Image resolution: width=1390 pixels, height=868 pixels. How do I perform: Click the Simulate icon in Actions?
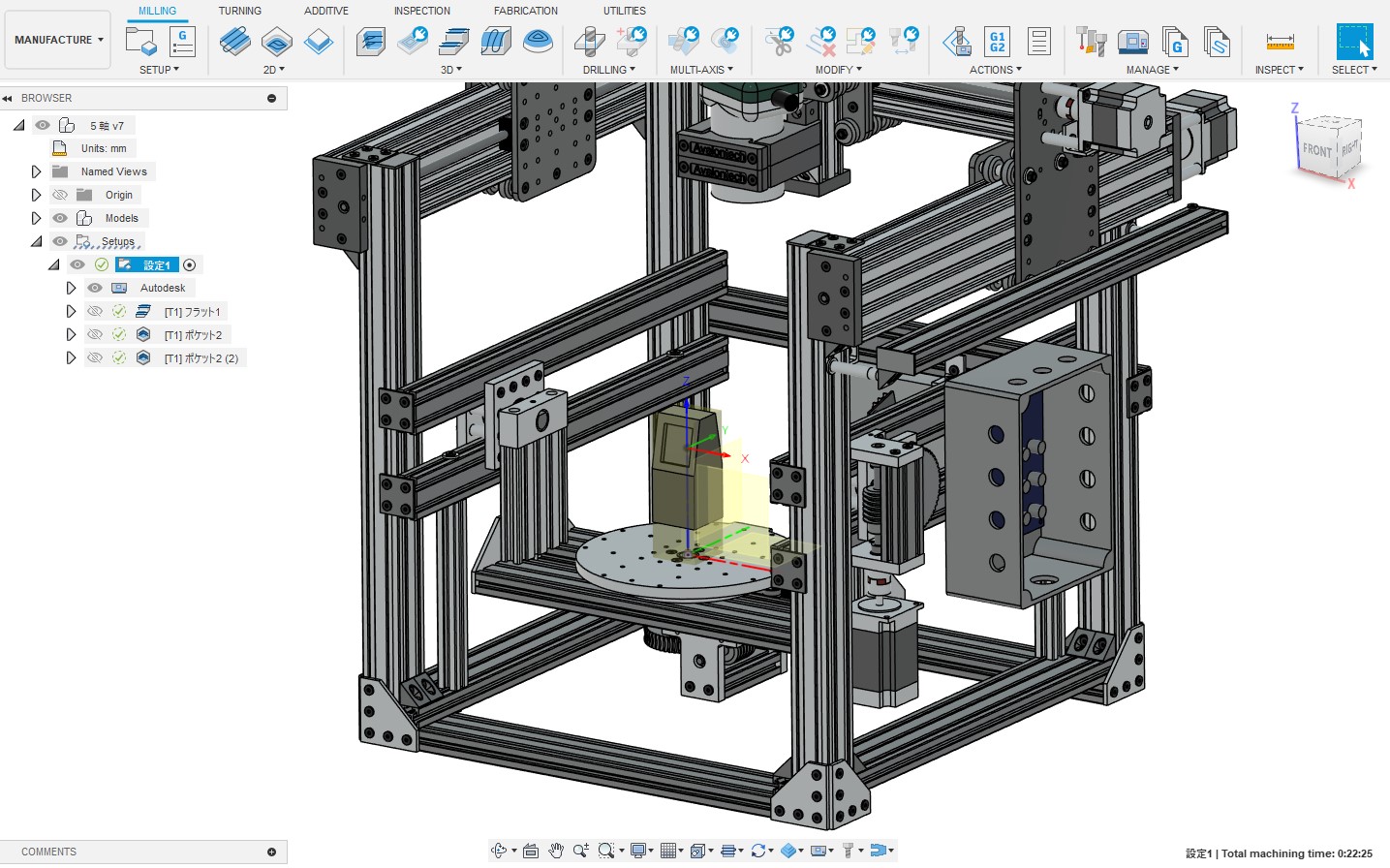957,42
